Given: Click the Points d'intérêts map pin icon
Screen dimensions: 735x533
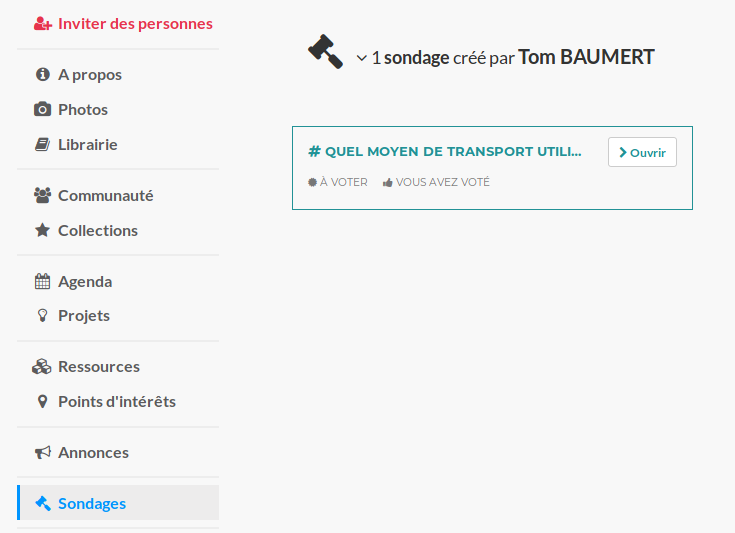Looking at the screenshot, I should point(42,401).
